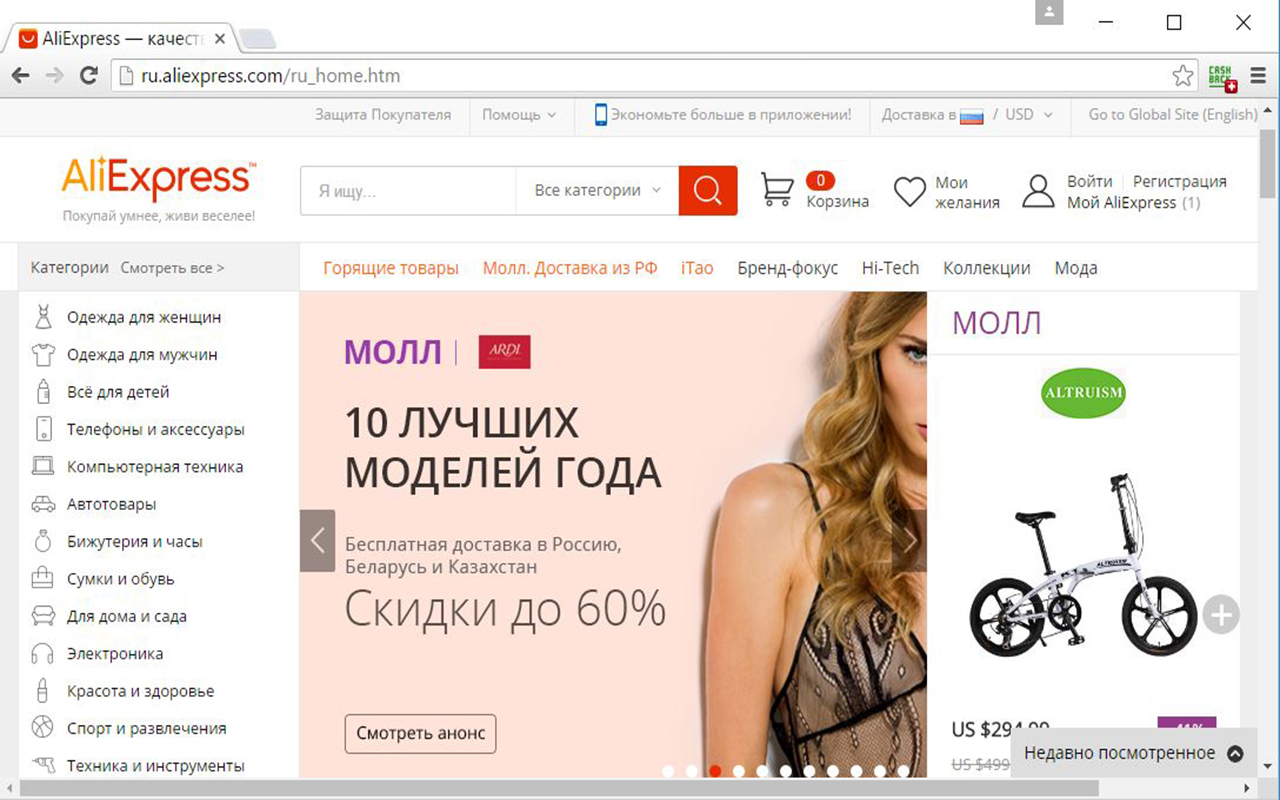Show previous banner slide arrow
This screenshot has width=1280, height=800.
click(317, 541)
